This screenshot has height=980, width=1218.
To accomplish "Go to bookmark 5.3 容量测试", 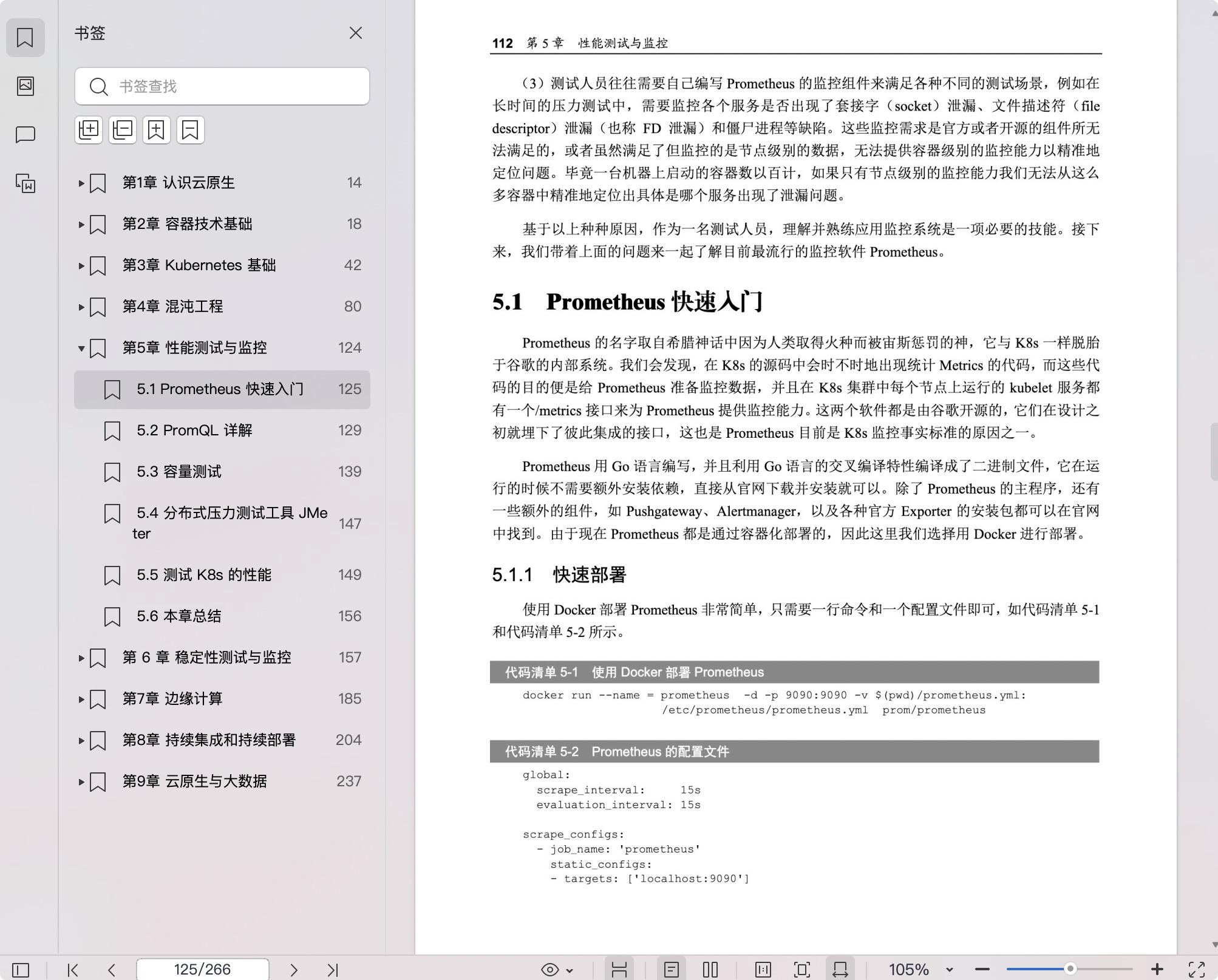I will [x=222, y=472].
